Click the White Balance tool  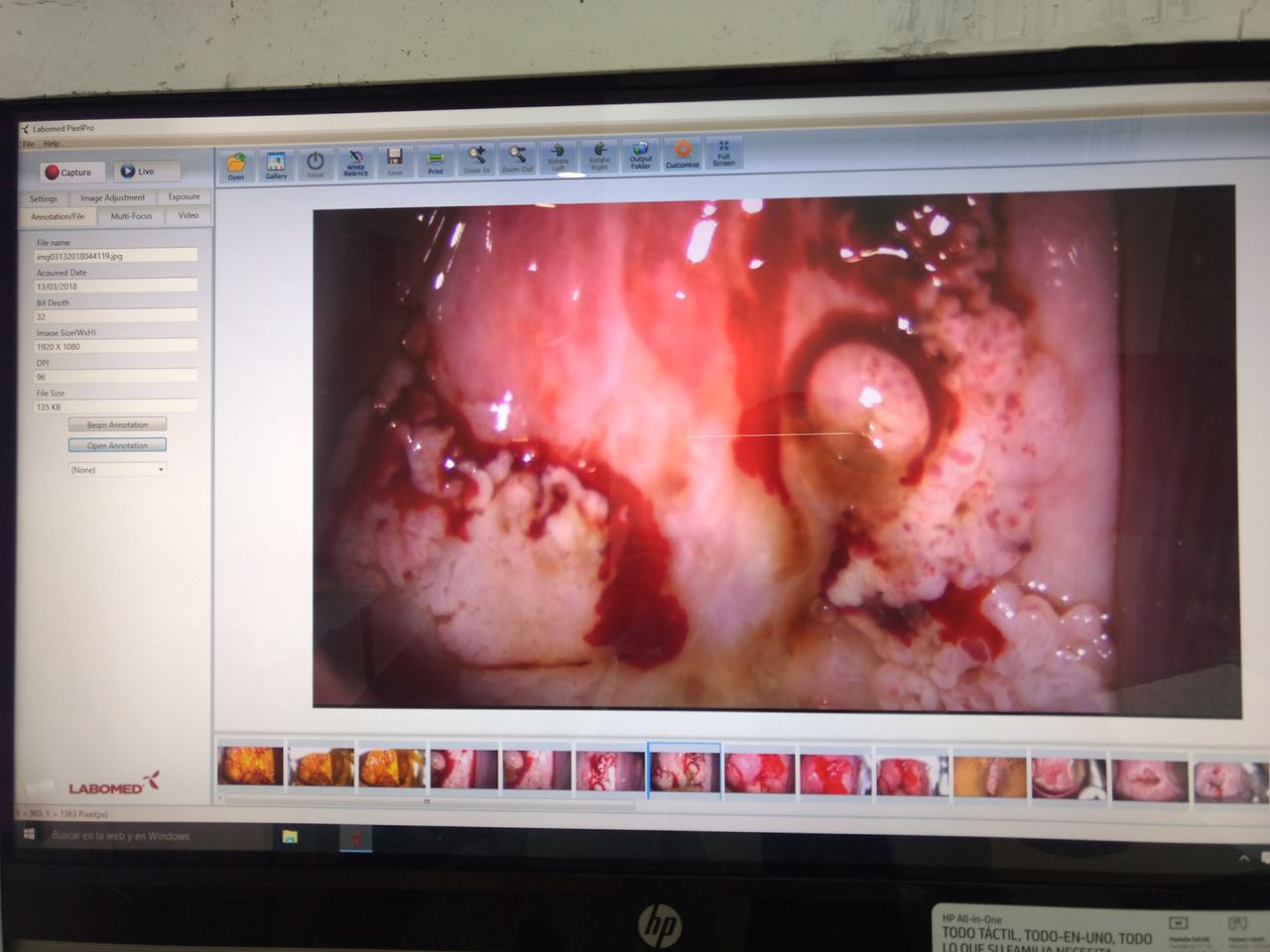[355, 163]
